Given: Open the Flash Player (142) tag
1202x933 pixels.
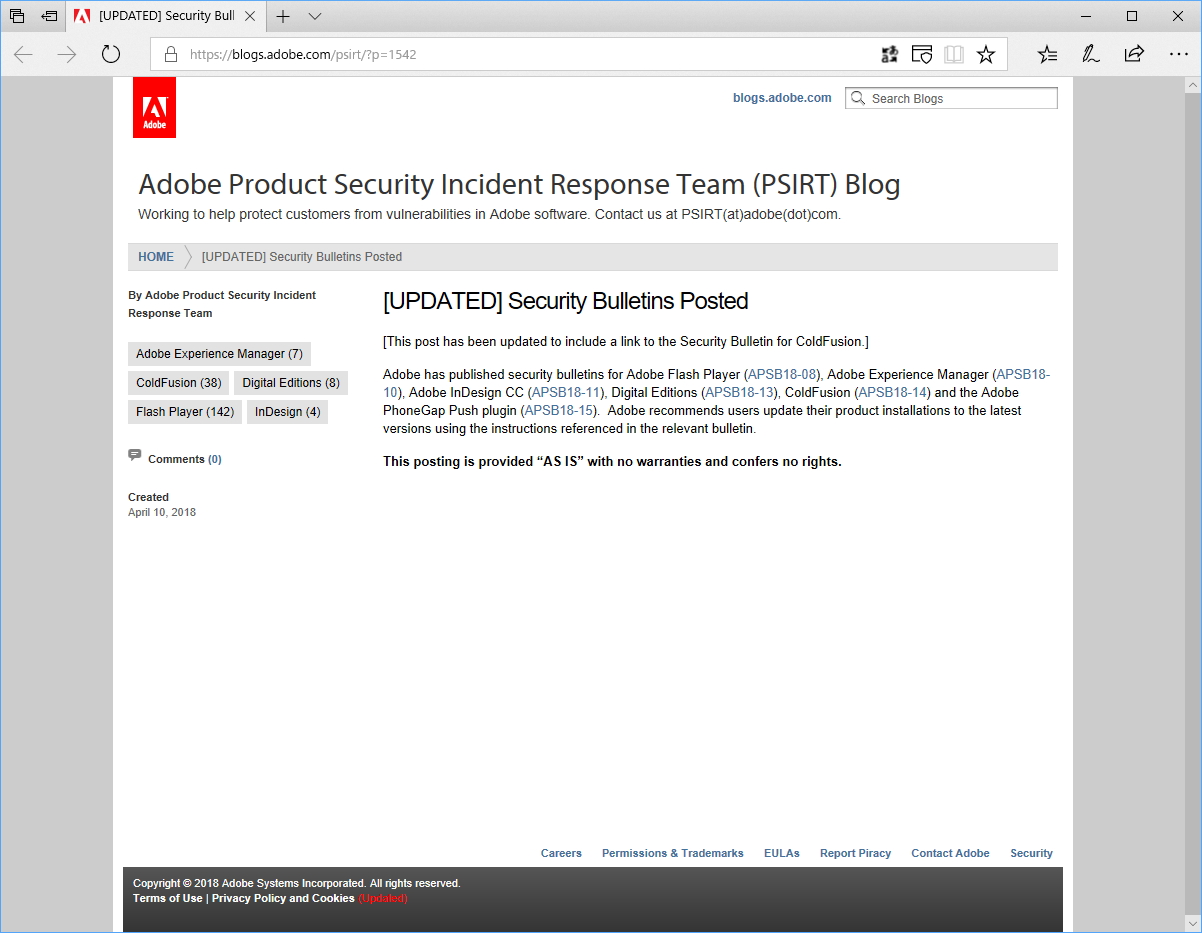Looking at the screenshot, I should point(185,412).
